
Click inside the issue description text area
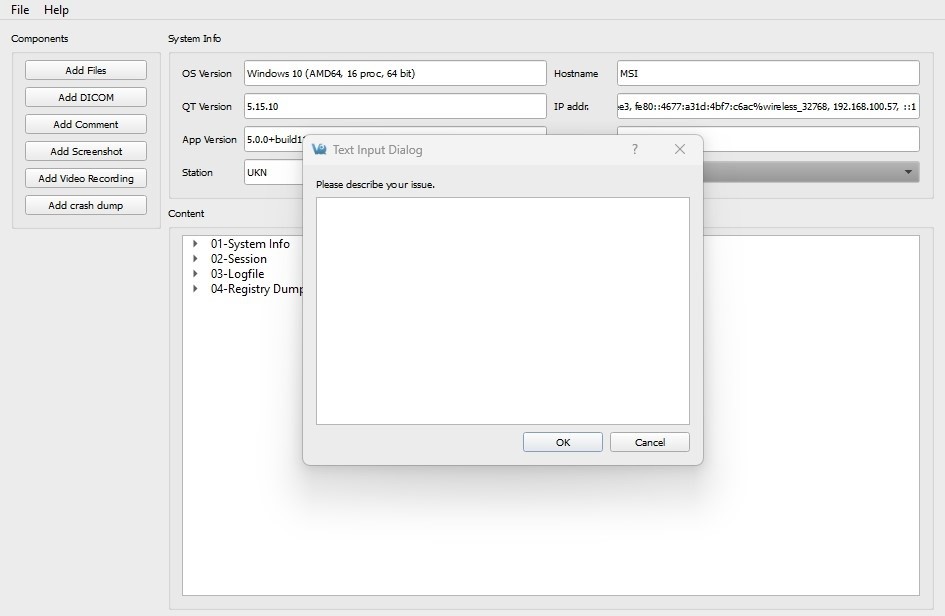coord(502,310)
